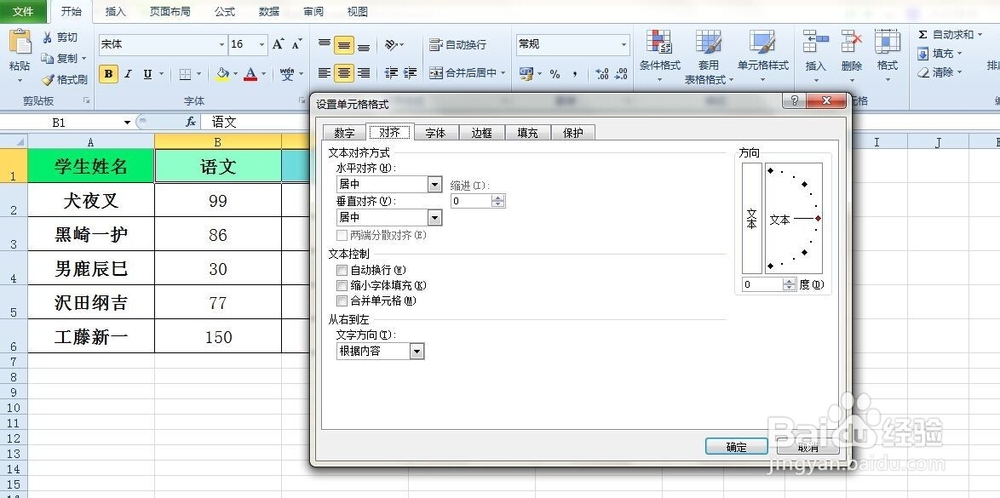Click the decrease decimal places icon
This screenshot has width=1000, height=498.
[x=621, y=74]
